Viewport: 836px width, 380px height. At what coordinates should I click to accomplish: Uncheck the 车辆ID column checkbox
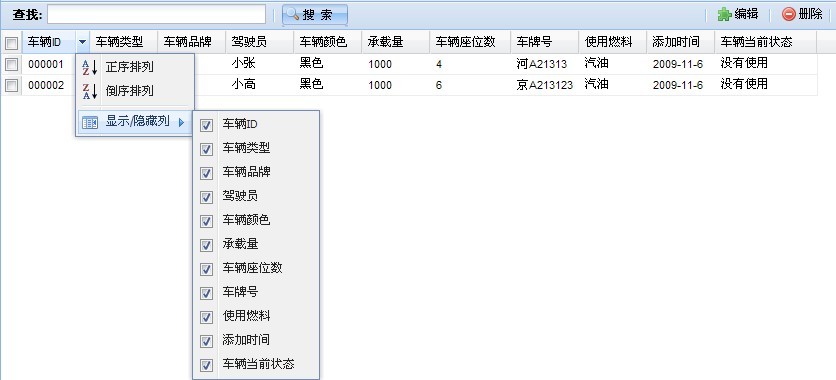tap(206, 125)
